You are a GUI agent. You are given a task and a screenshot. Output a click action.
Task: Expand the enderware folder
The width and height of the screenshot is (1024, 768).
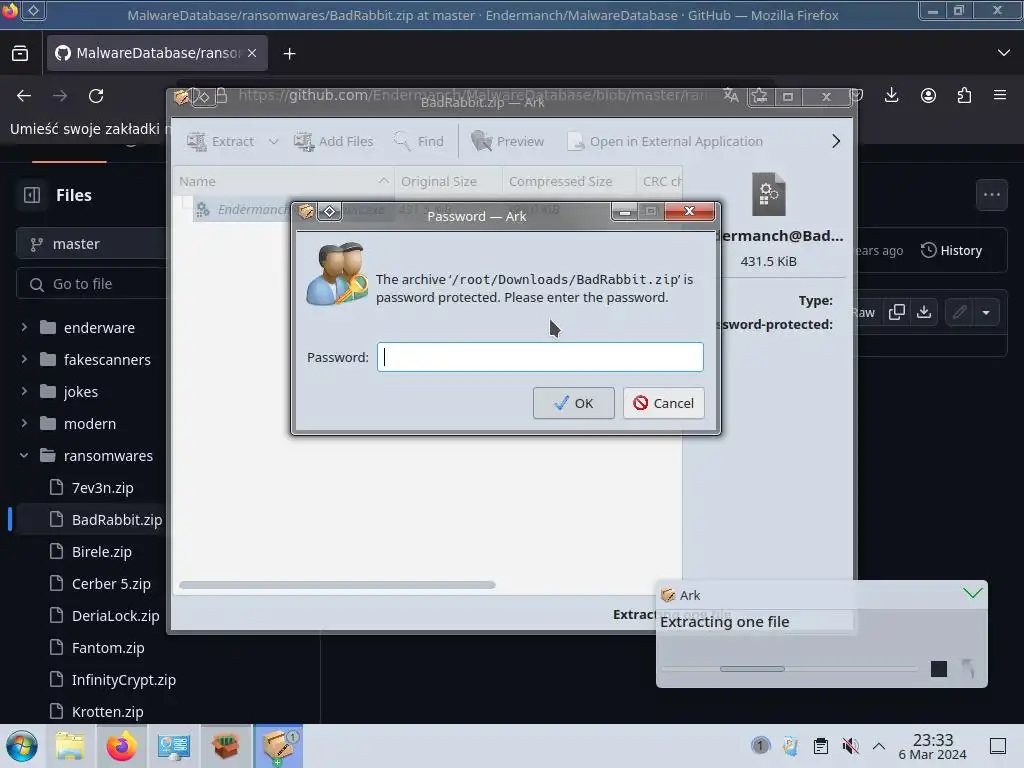pyautogui.click(x=24, y=327)
